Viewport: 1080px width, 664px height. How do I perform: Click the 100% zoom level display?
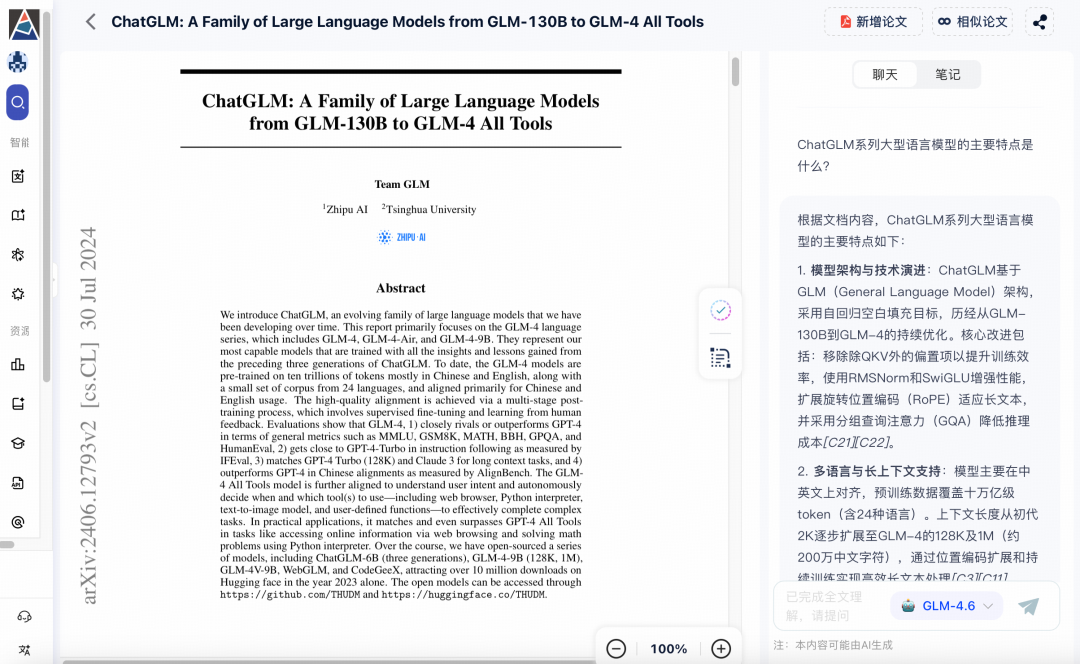tap(669, 649)
